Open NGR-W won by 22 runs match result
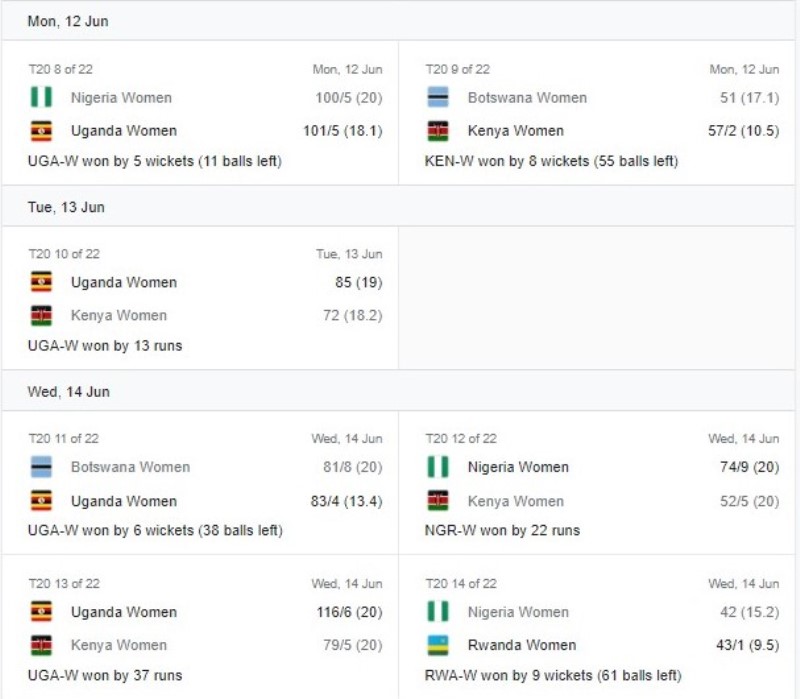 502,531
